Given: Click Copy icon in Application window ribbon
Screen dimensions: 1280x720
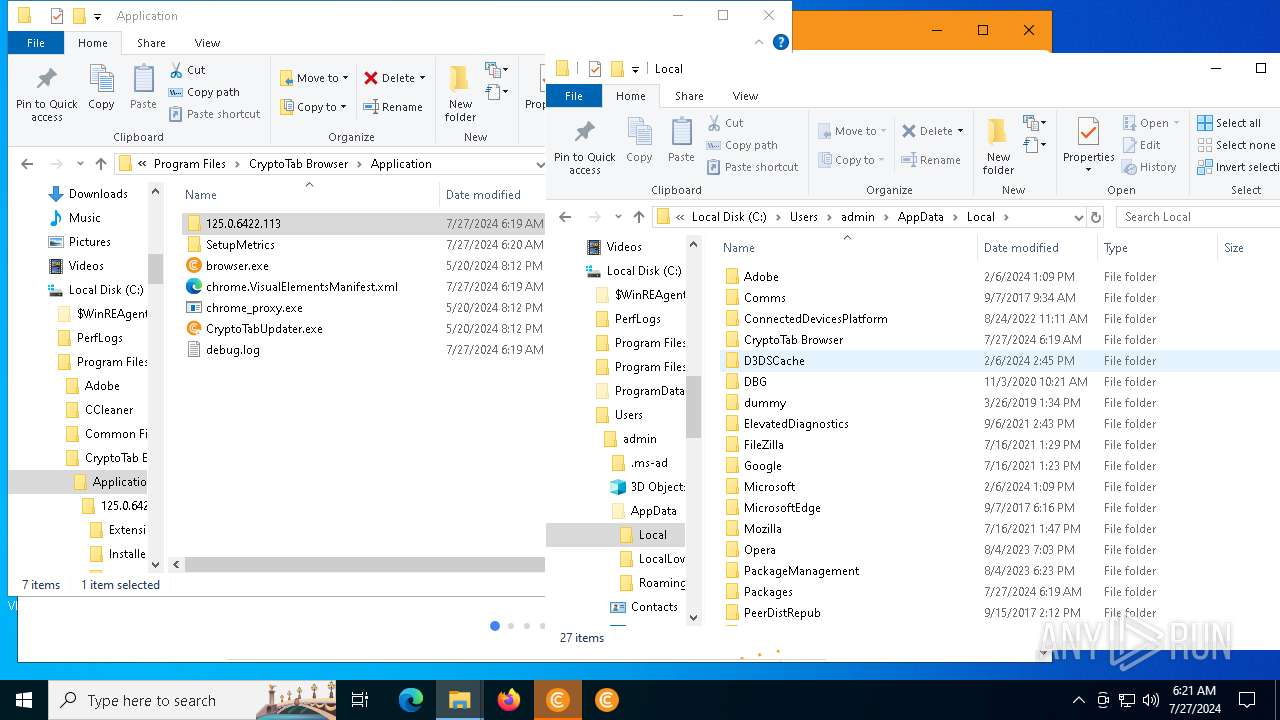Looking at the screenshot, I should (101, 87).
